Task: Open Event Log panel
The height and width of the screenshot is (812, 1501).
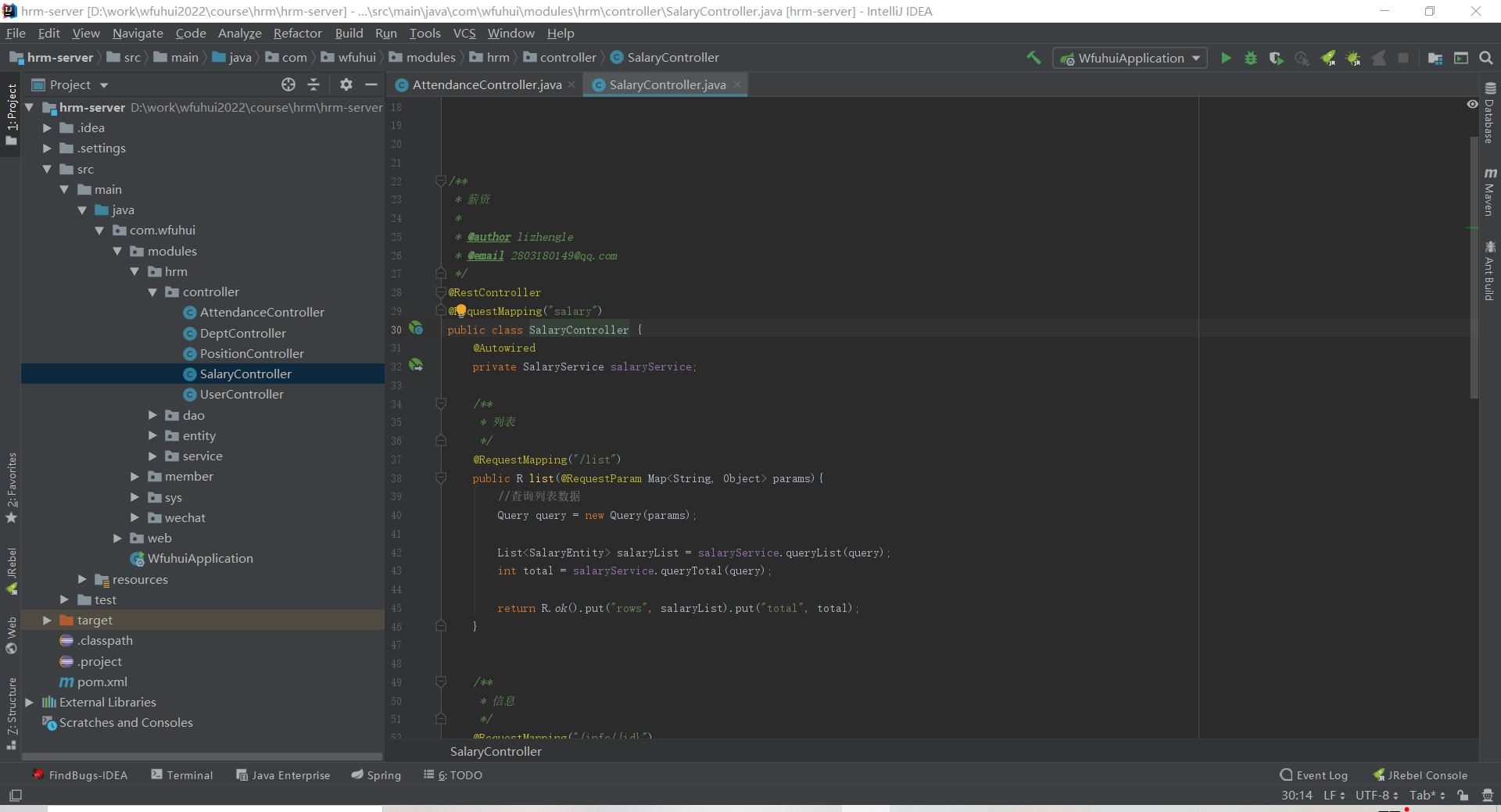Action: pos(1314,775)
